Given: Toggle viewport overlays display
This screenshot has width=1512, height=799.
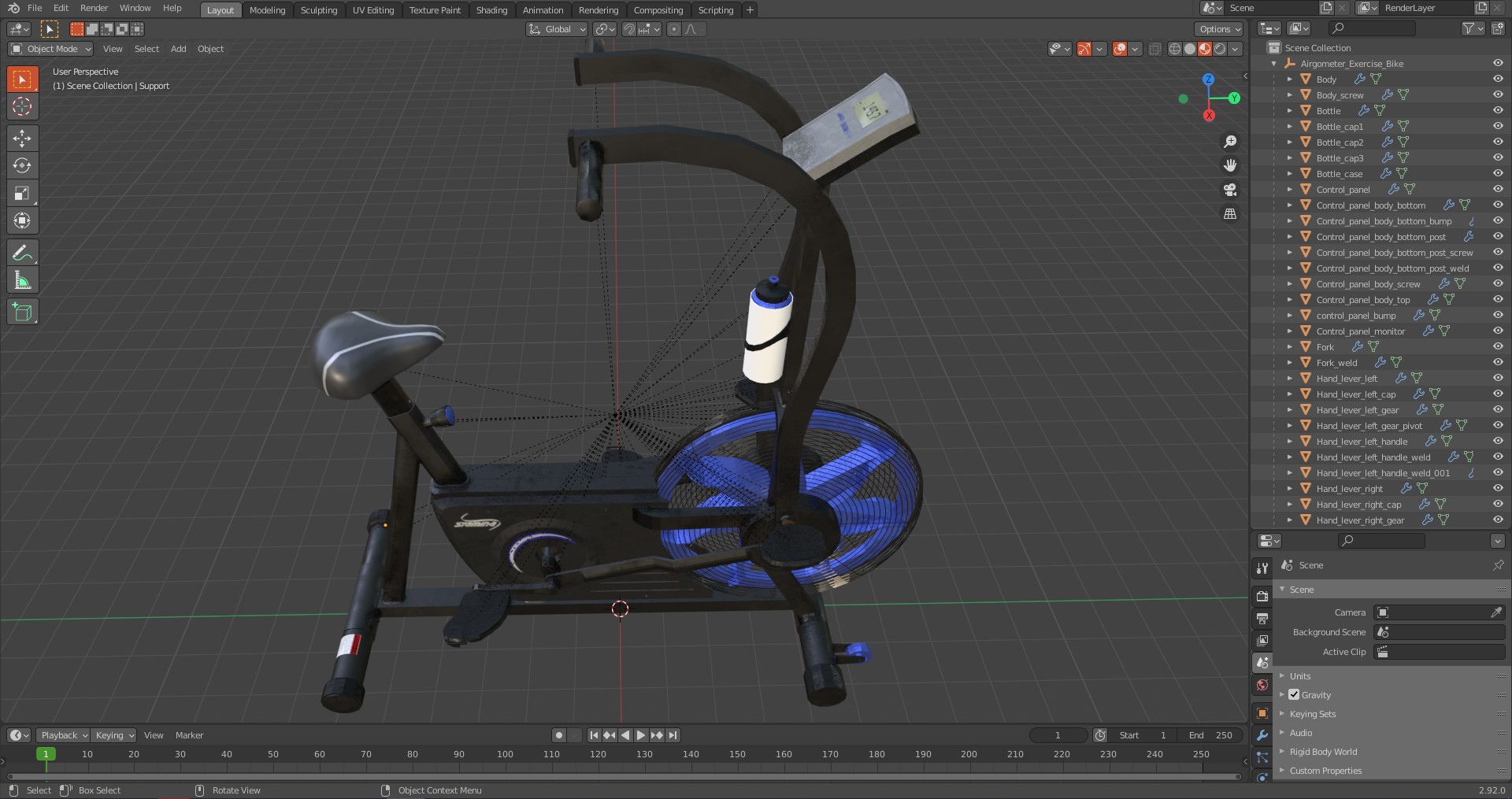Looking at the screenshot, I should coord(1120,49).
